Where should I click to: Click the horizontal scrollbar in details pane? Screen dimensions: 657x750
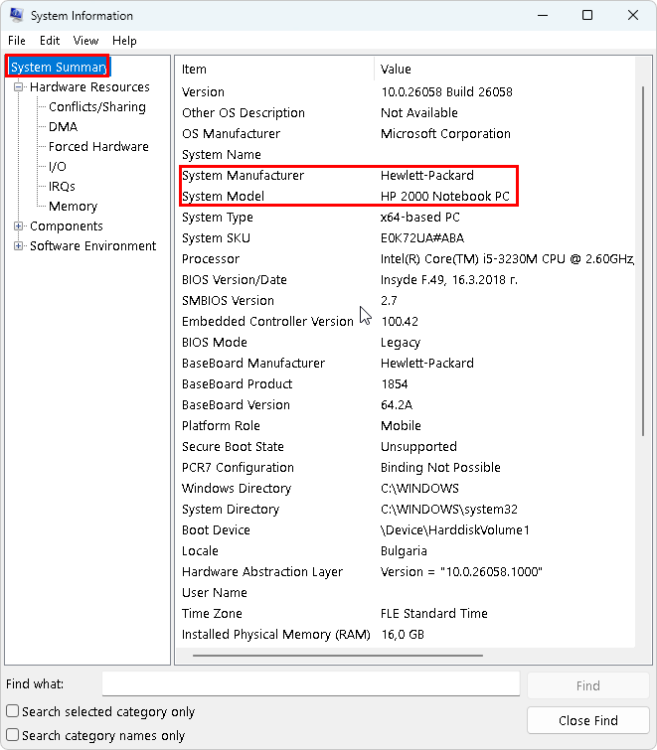[338, 655]
